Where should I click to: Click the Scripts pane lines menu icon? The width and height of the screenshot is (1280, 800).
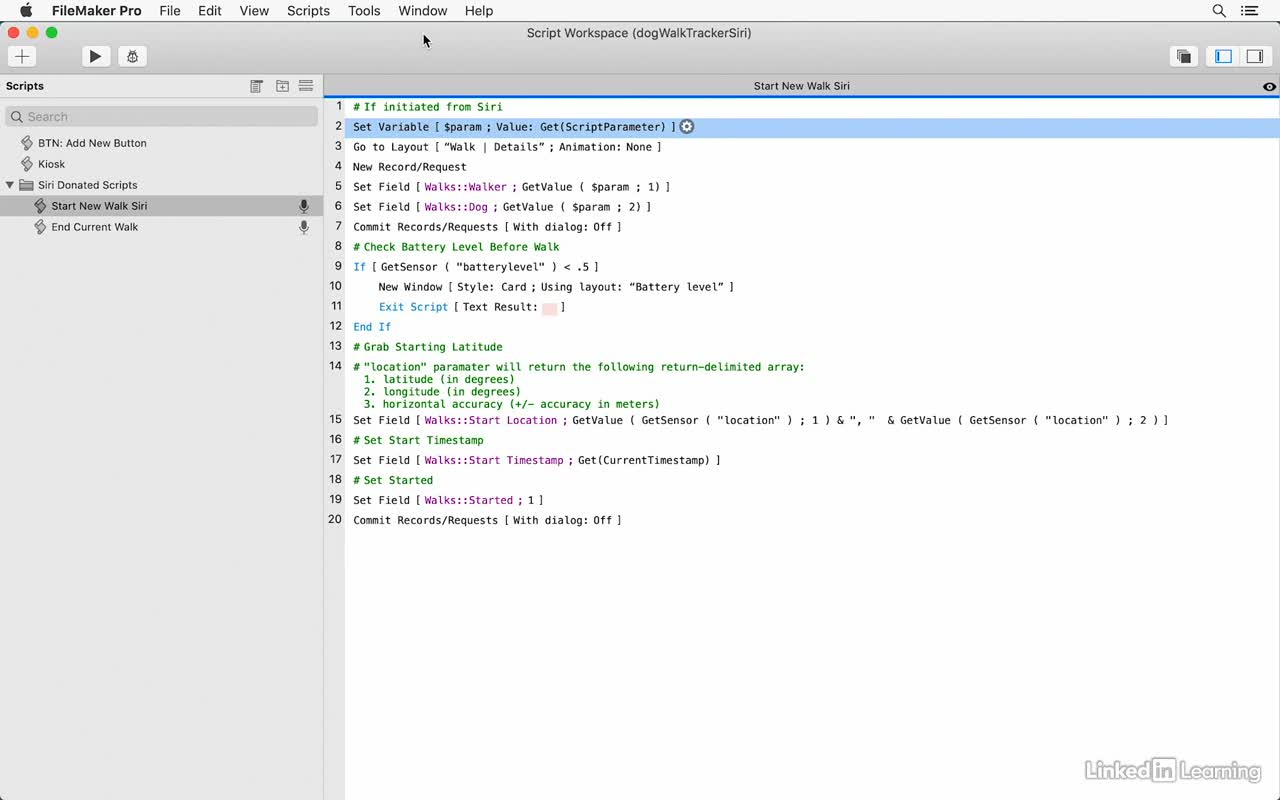coord(306,86)
